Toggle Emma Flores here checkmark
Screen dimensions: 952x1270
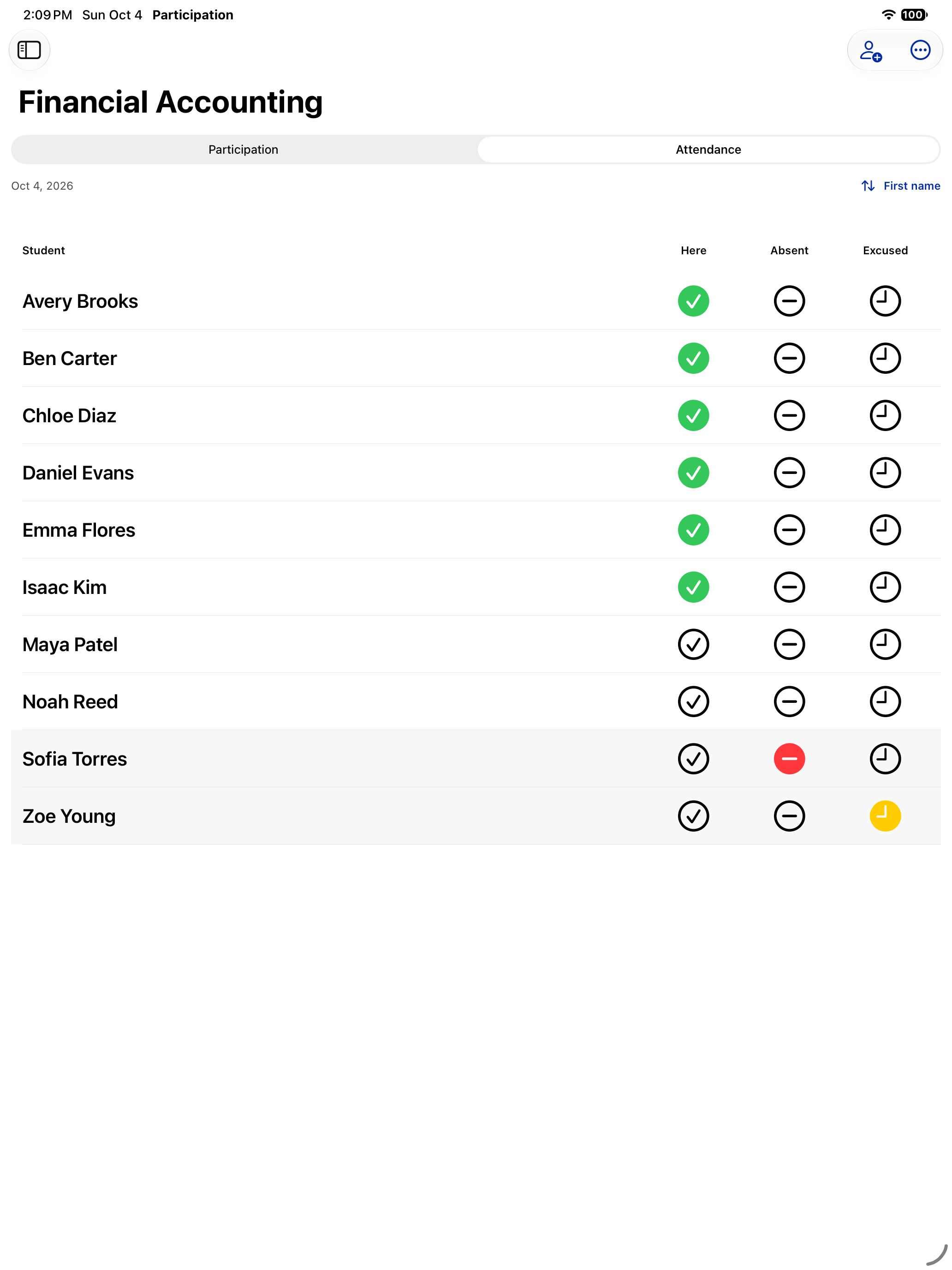[x=693, y=529]
